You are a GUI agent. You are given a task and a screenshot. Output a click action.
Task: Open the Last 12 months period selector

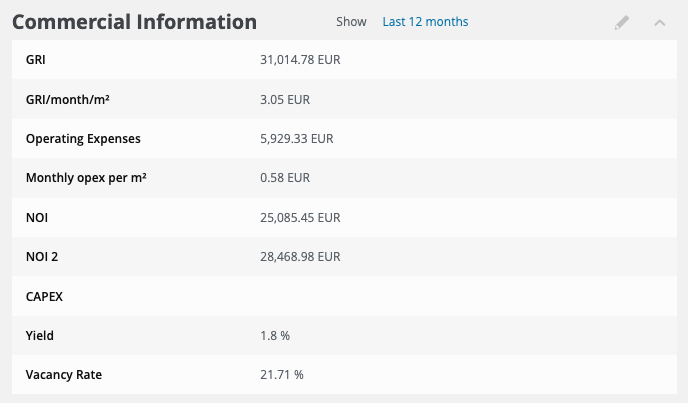coord(425,22)
